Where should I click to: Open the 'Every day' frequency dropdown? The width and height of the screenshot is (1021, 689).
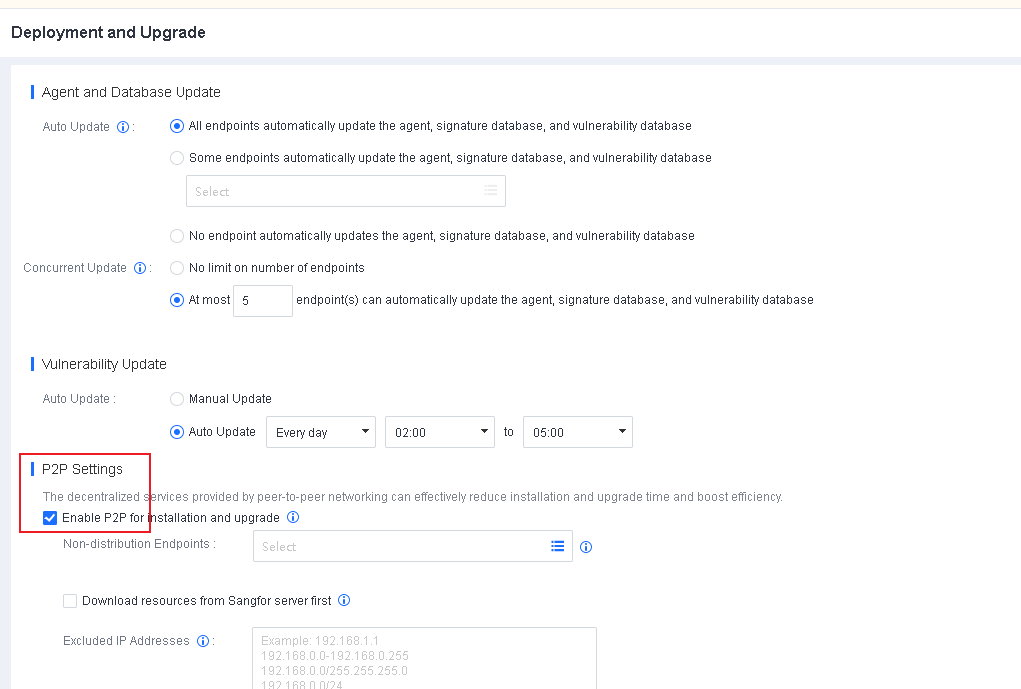pos(320,432)
